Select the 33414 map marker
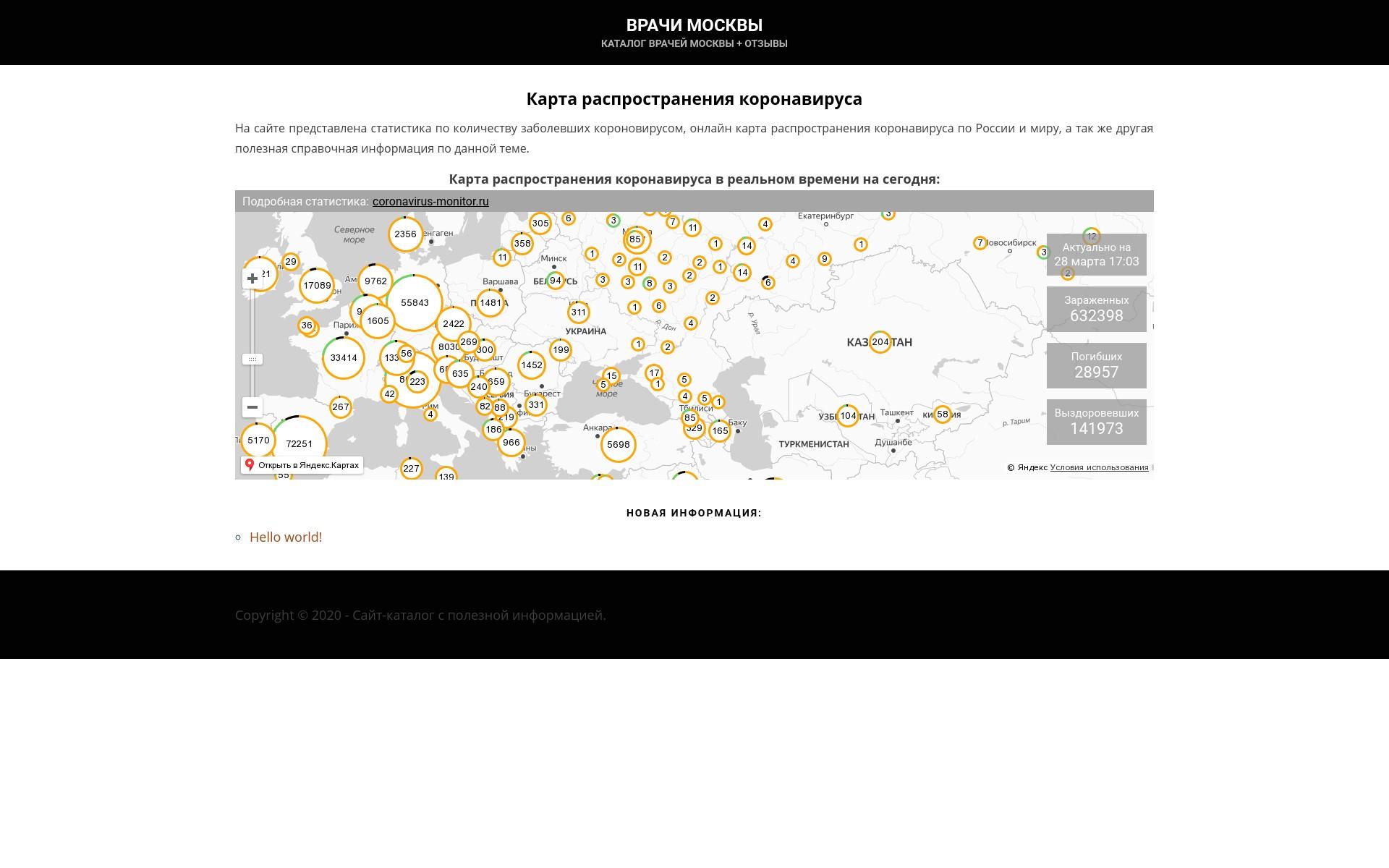The height and width of the screenshot is (868, 1389). pyautogui.click(x=344, y=358)
